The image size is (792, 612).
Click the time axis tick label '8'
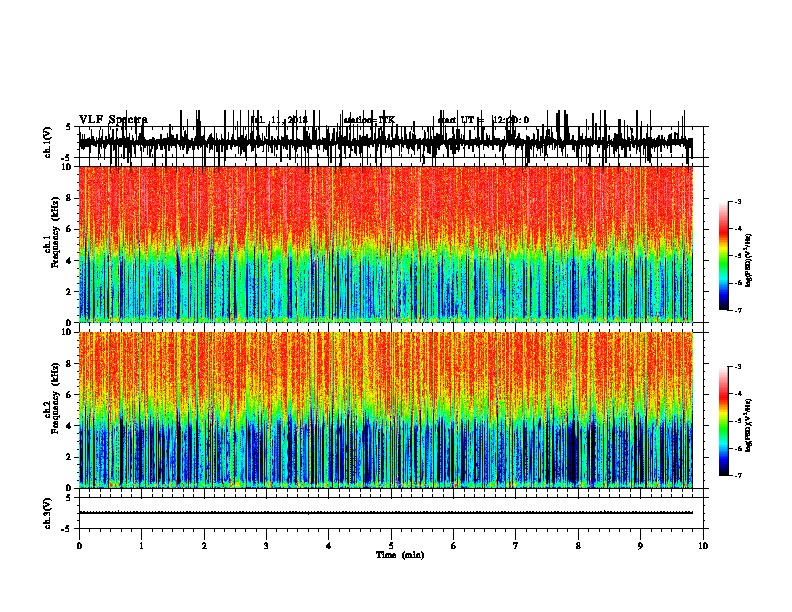[578, 546]
